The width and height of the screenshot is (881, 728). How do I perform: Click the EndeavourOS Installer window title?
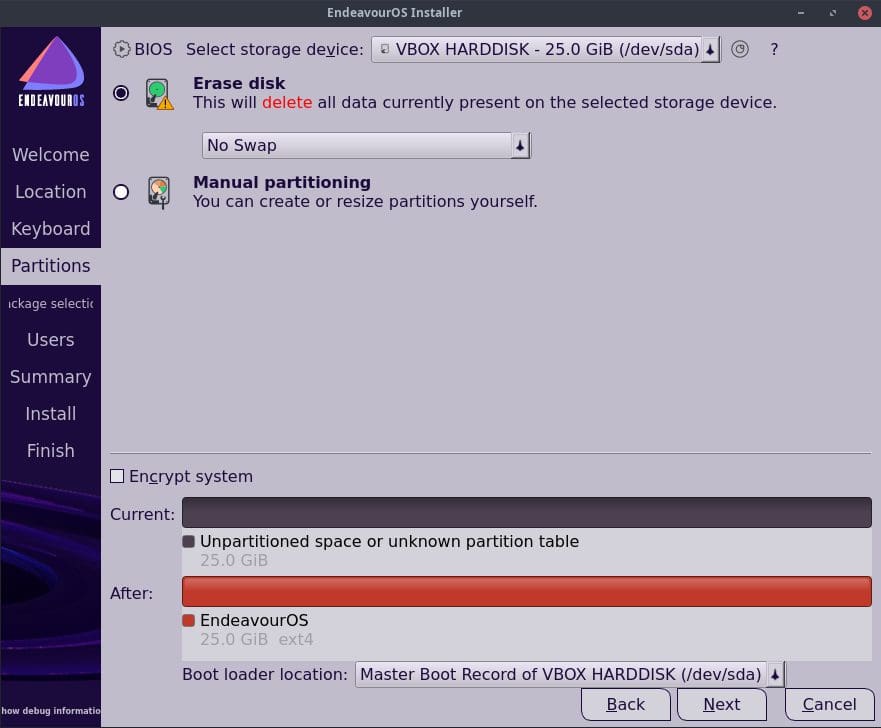pyautogui.click(x=394, y=12)
